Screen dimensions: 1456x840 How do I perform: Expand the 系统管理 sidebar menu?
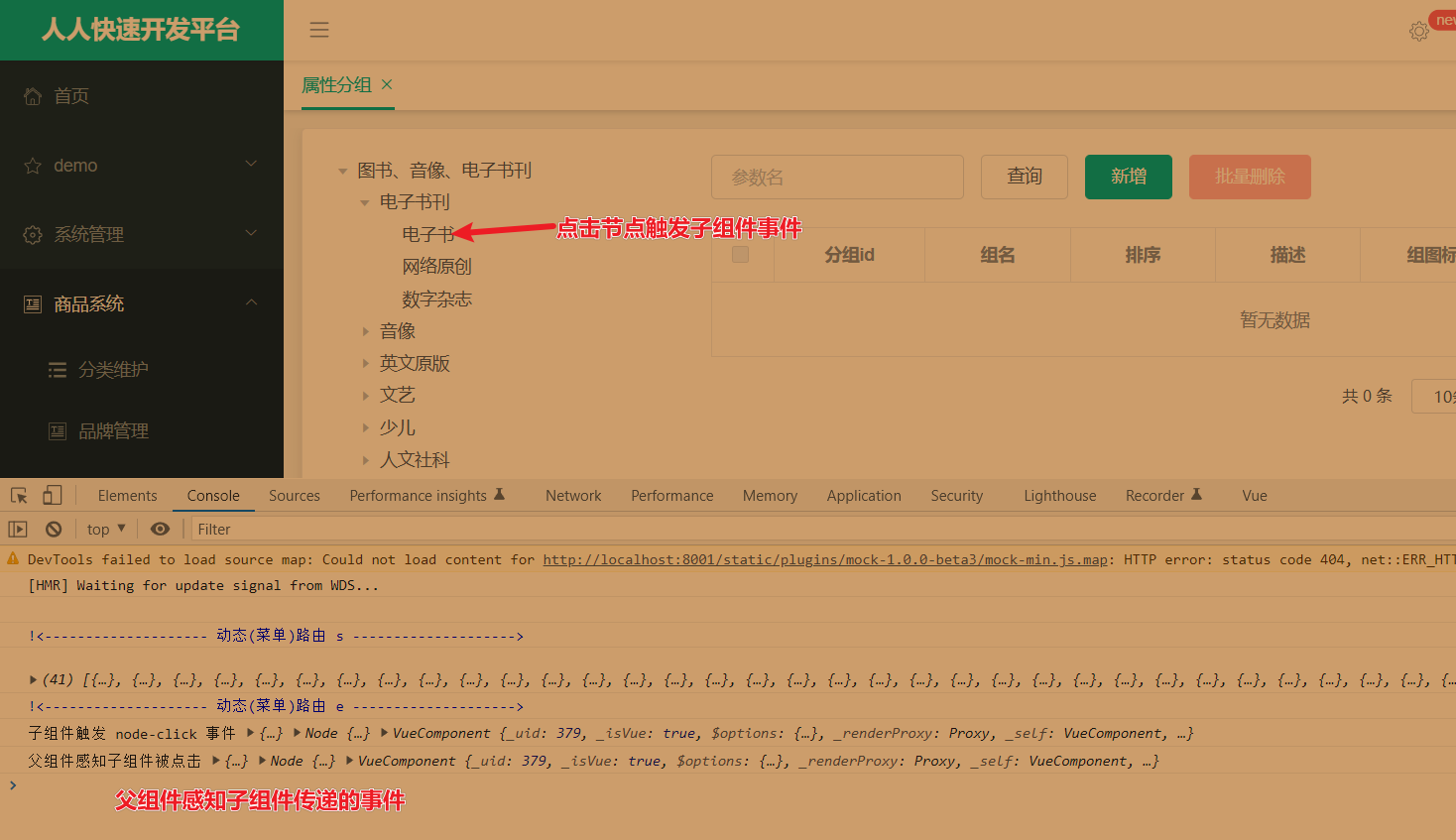(x=251, y=233)
